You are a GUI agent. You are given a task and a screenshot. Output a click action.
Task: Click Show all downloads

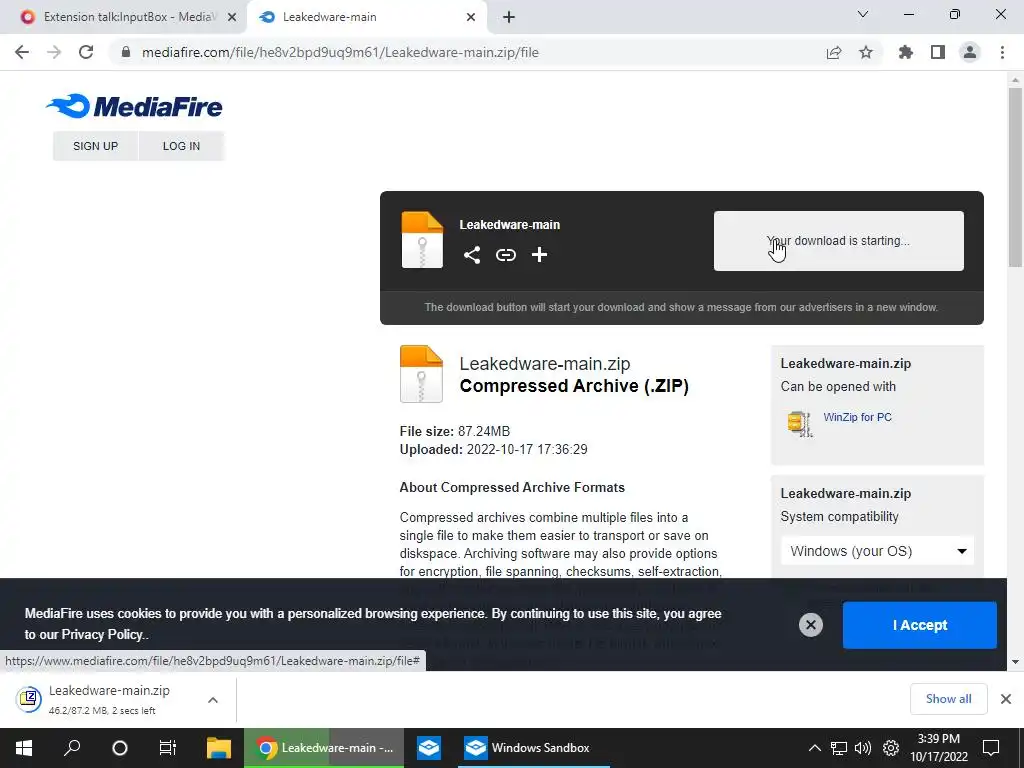(x=948, y=699)
